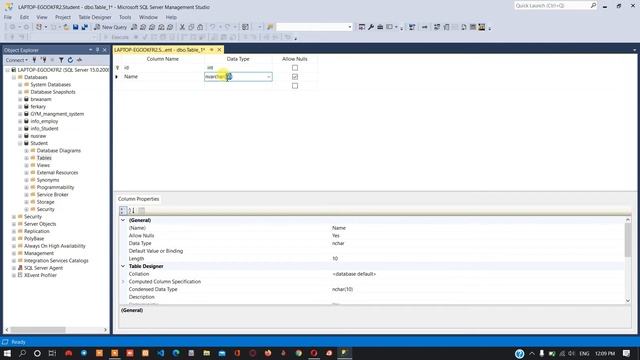
Task: Open the Window menu
Action: [x=148, y=17]
